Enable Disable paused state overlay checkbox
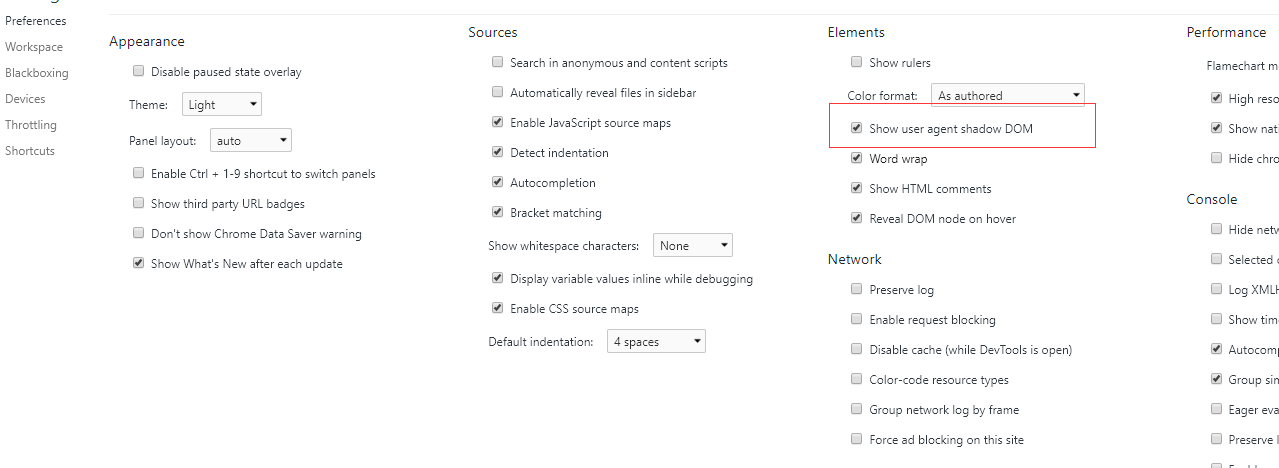Image resolution: width=1279 pixels, height=468 pixels. 138,72
